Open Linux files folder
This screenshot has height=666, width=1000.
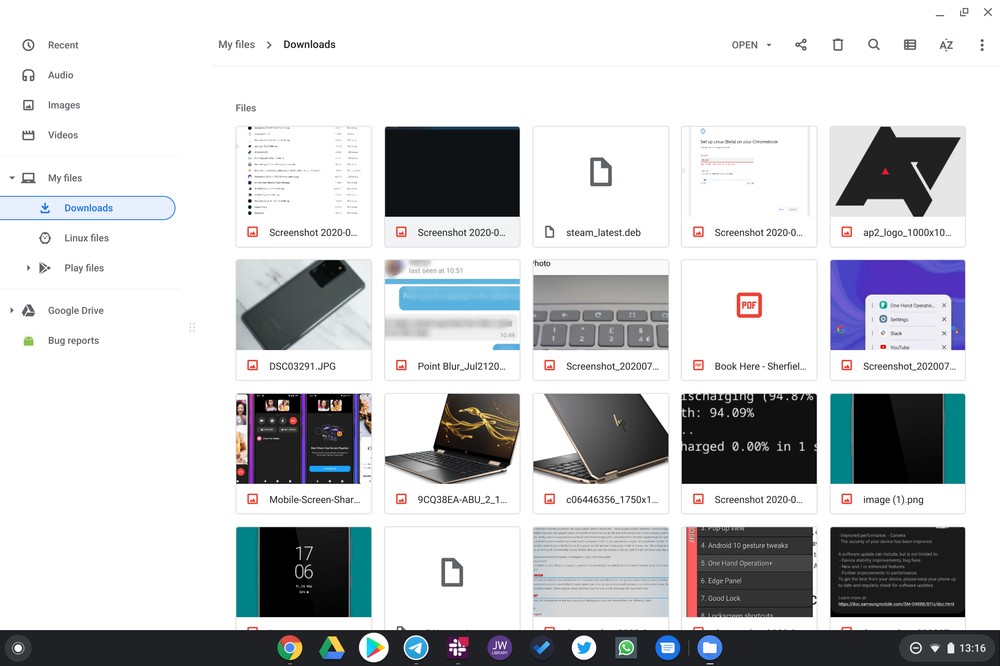[x=86, y=238]
